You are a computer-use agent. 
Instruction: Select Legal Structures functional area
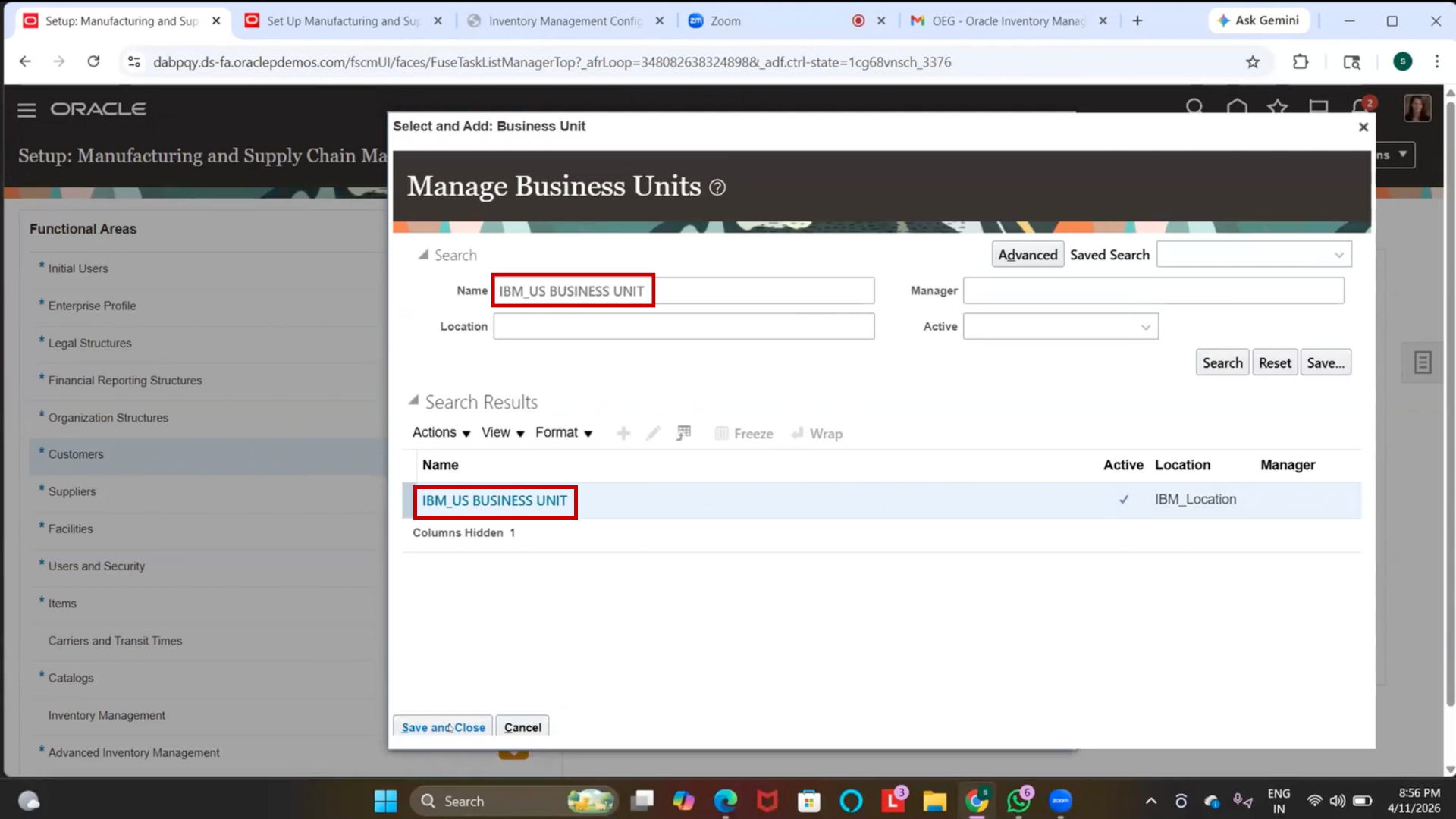click(x=89, y=343)
